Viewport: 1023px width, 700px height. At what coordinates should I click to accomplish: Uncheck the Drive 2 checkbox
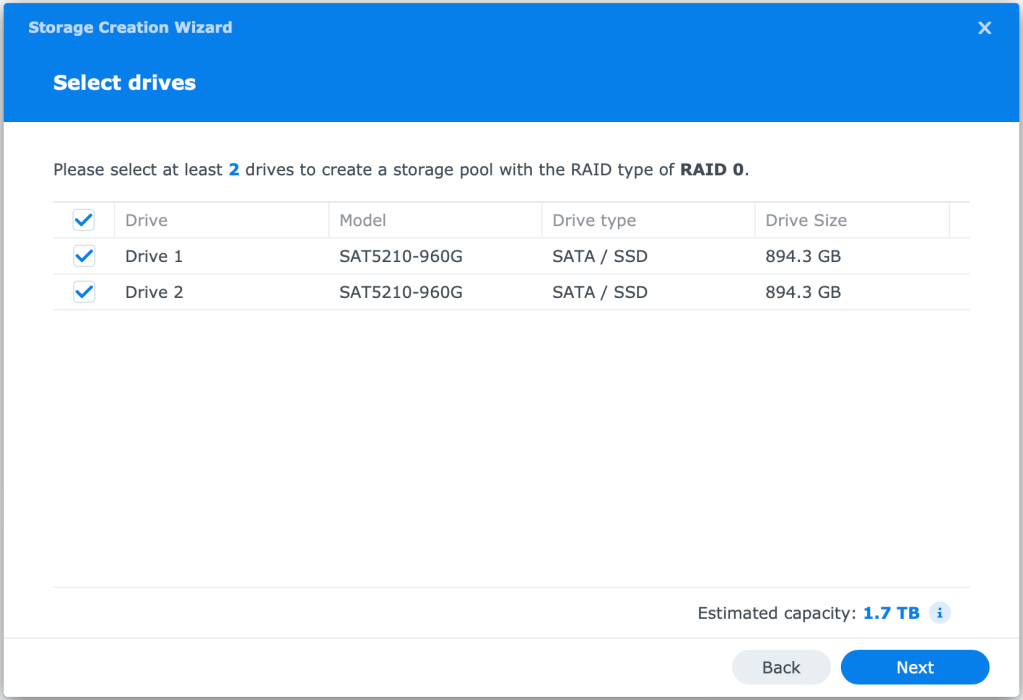tap(84, 292)
